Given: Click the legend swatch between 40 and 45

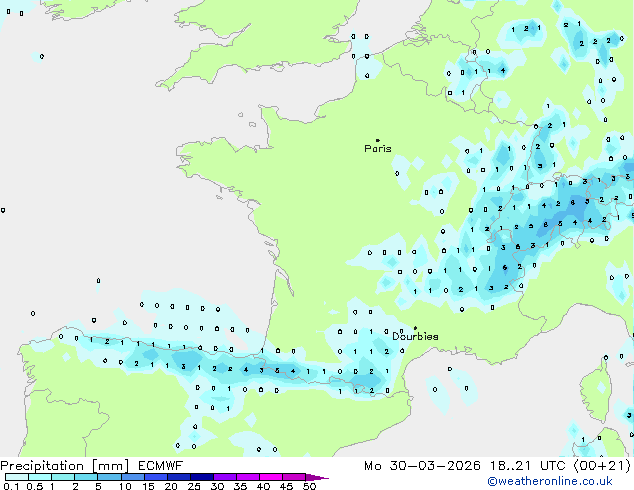Looking at the screenshot, I should point(271,477).
